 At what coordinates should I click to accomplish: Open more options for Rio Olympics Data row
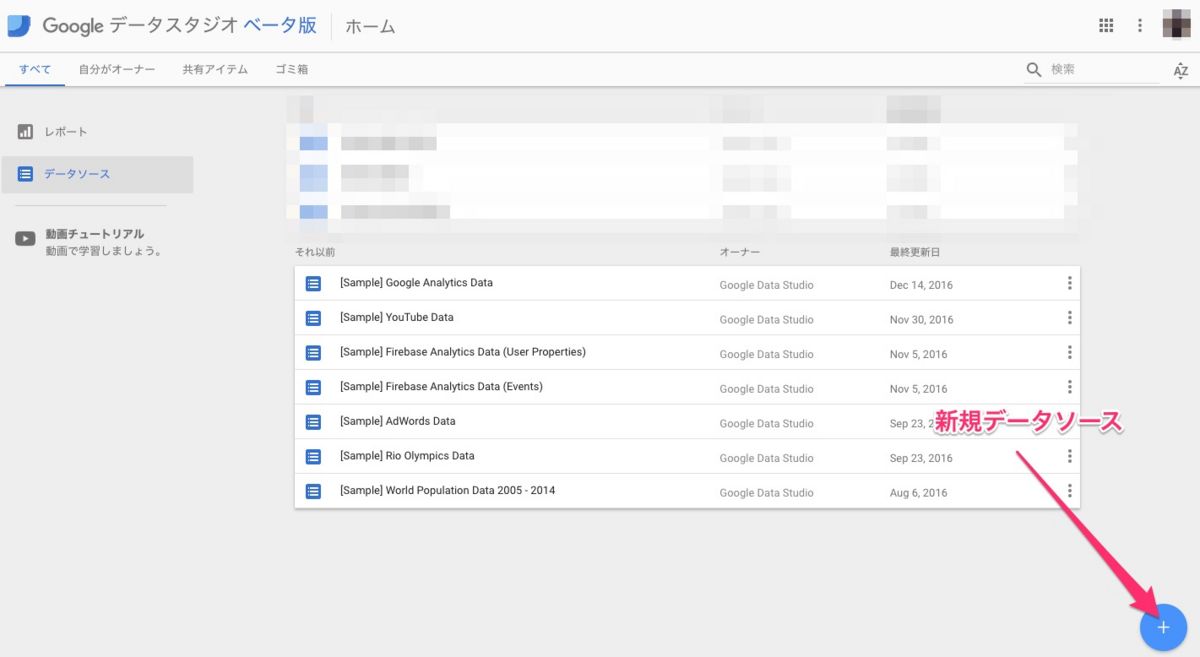pos(1069,456)
